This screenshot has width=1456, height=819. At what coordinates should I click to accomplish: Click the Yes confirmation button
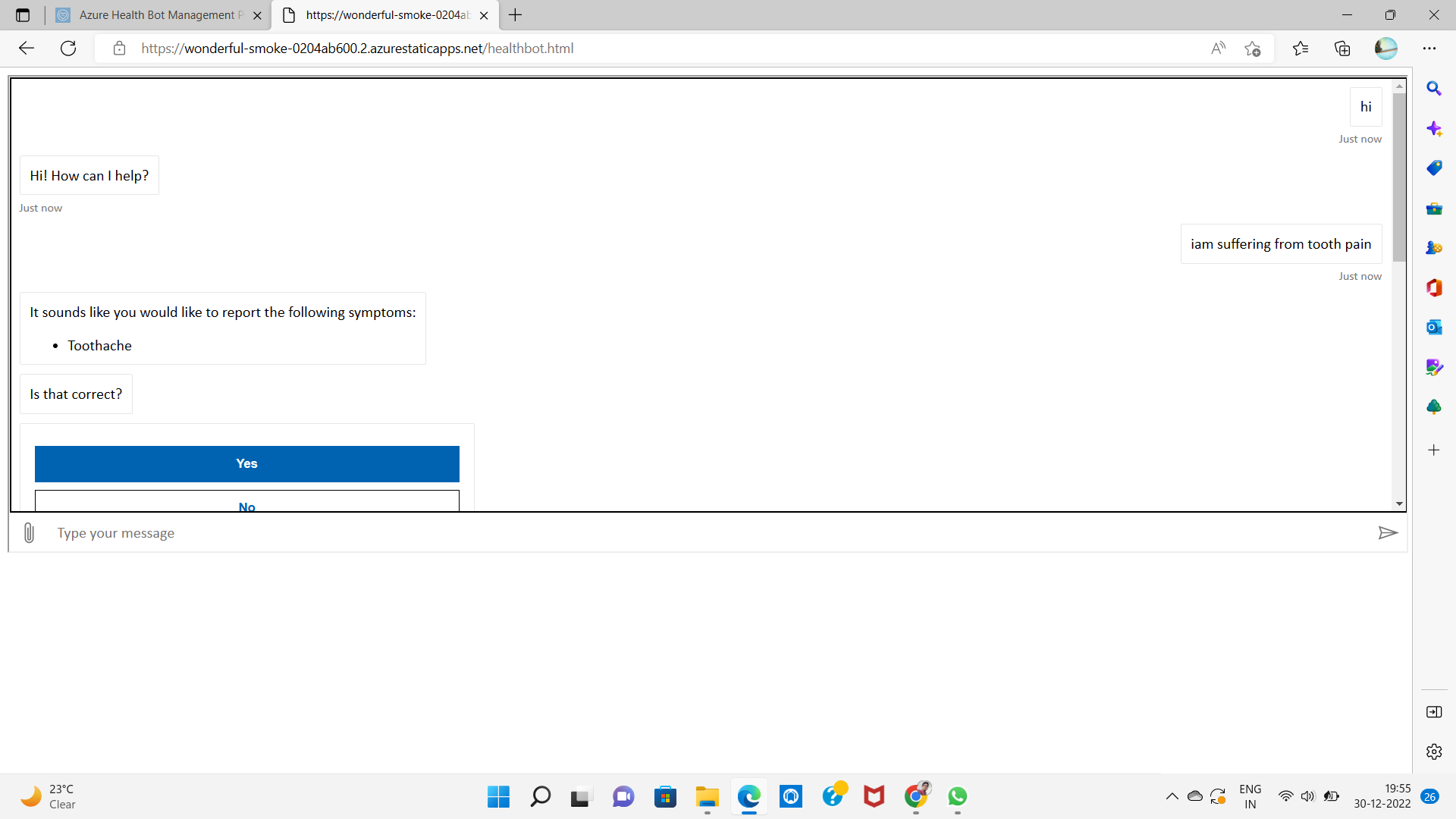[x=246, y=463]
